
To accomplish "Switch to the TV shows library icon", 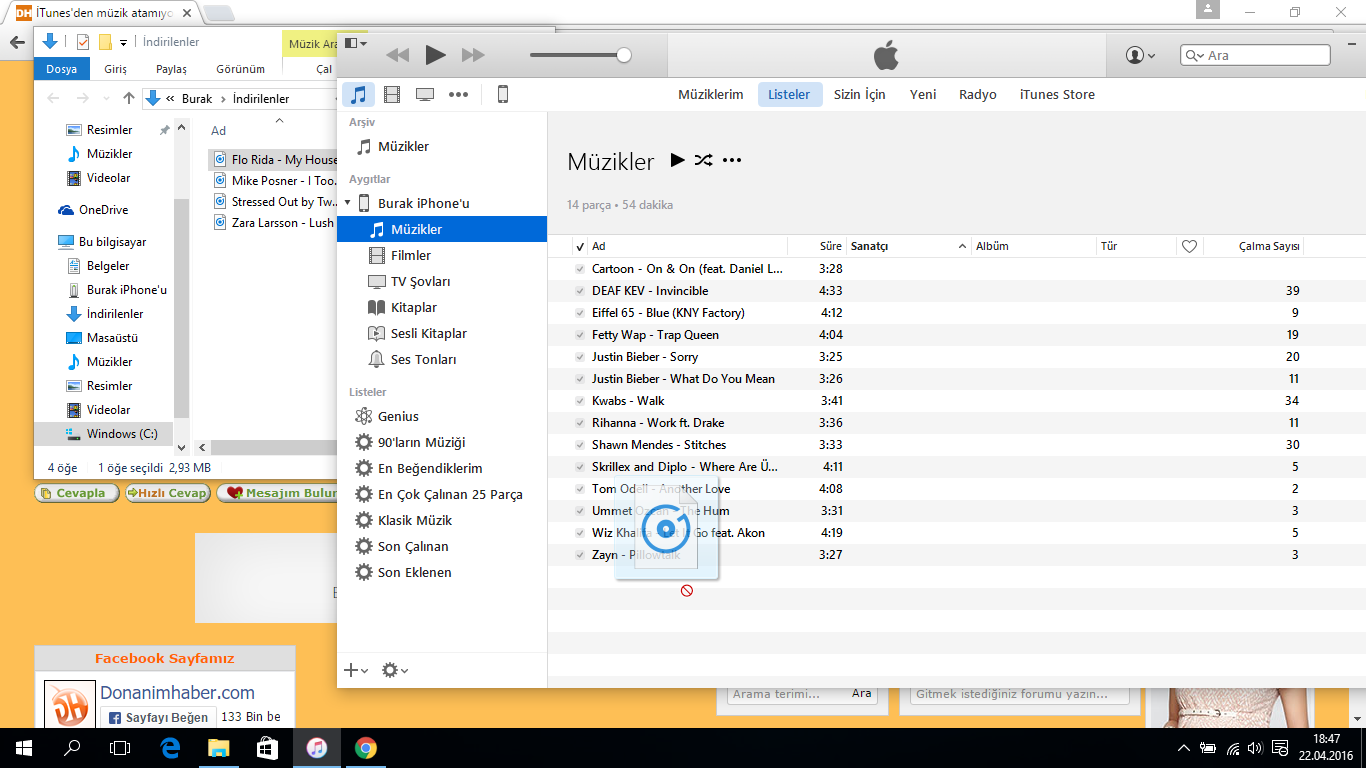I will tap(425, 95).
